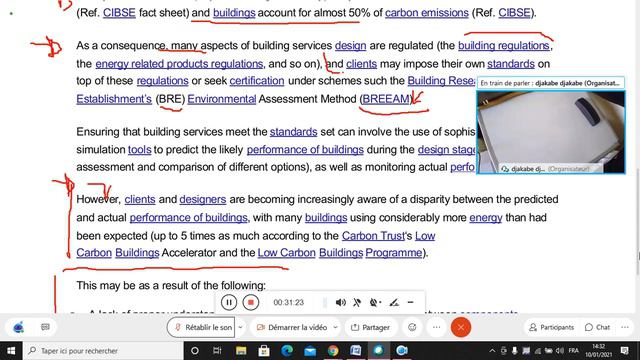Show hidden system tray icons
This screenshot has width=640, height=360.
(492, 351)
